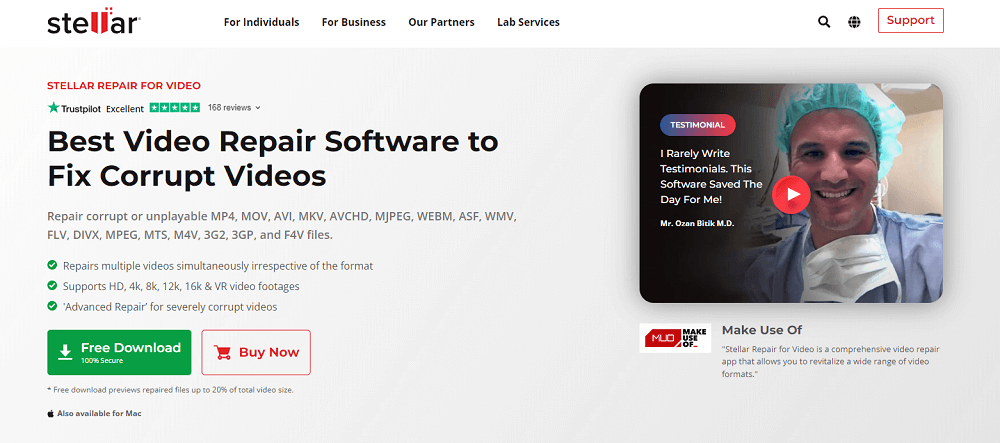
Task: Open the Our Partners menu
Action: point(441,22)
